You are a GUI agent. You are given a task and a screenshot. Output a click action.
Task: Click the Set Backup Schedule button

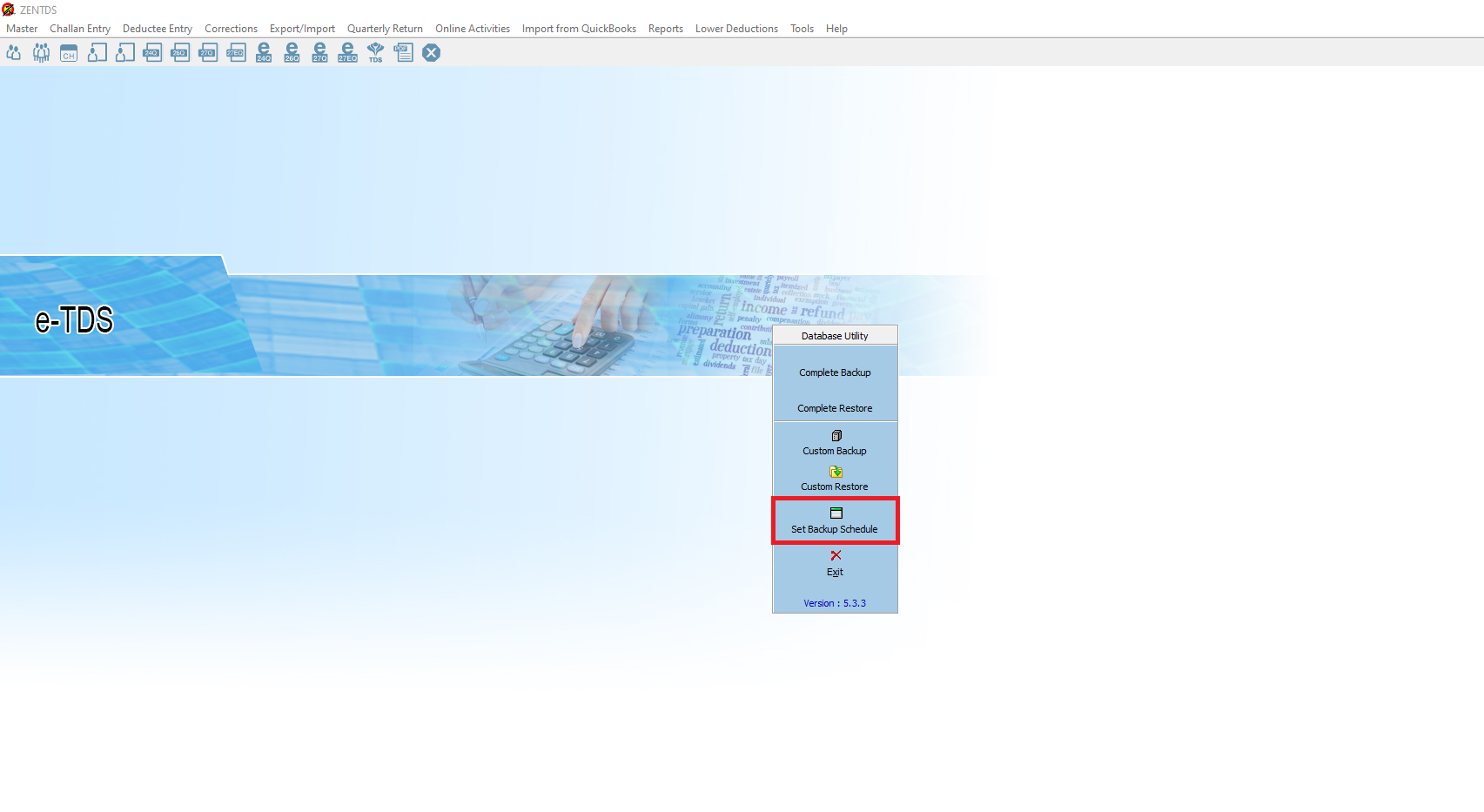pos(835,520)
